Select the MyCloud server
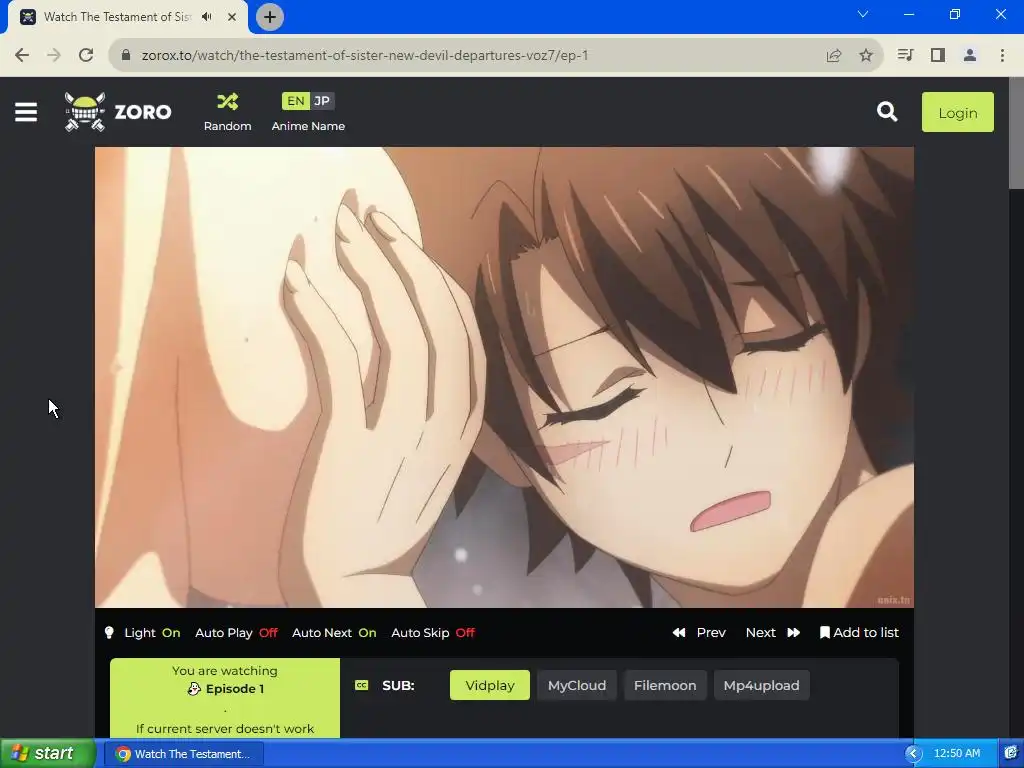 pos(577,685)
